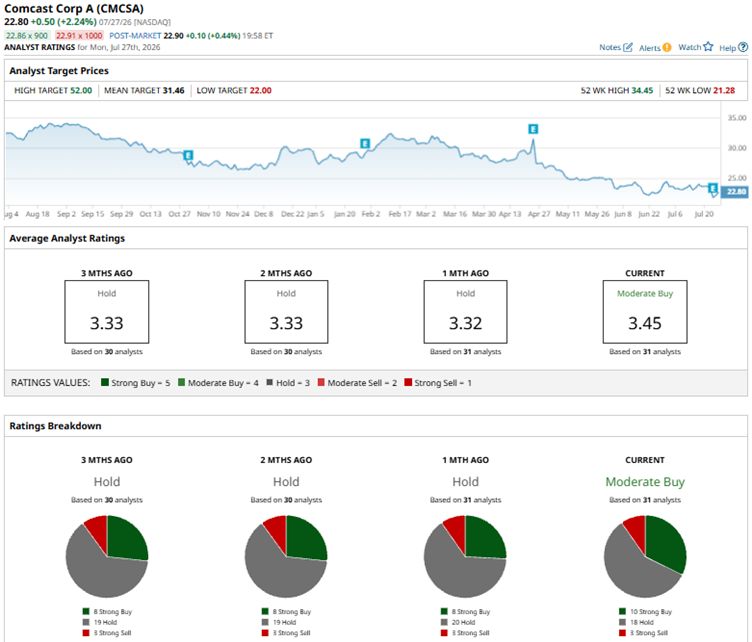This screenshot has width=752, height=642.
Task: Click '18 Hold' under CURRENT pie
Action: 642,622
